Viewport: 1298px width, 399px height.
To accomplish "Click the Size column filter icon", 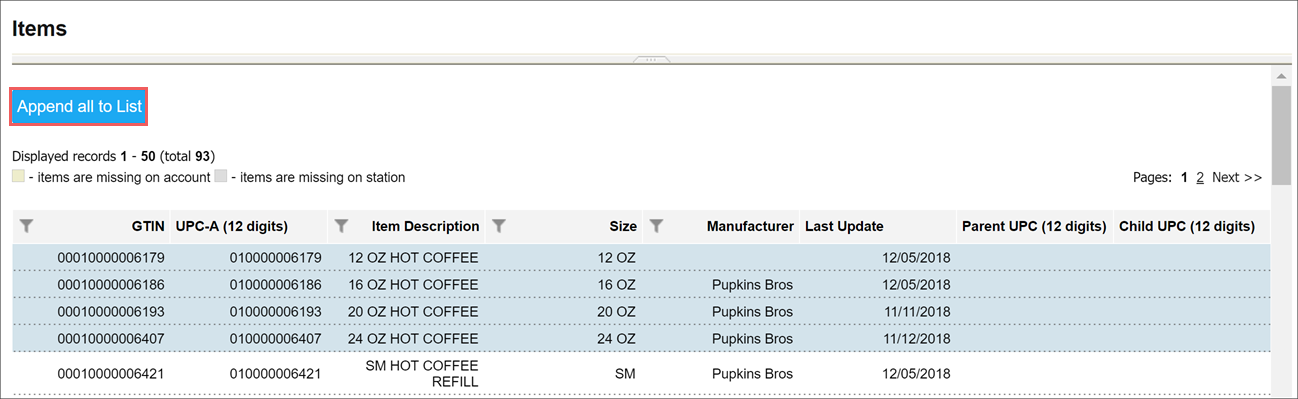I will coord(498,226).
